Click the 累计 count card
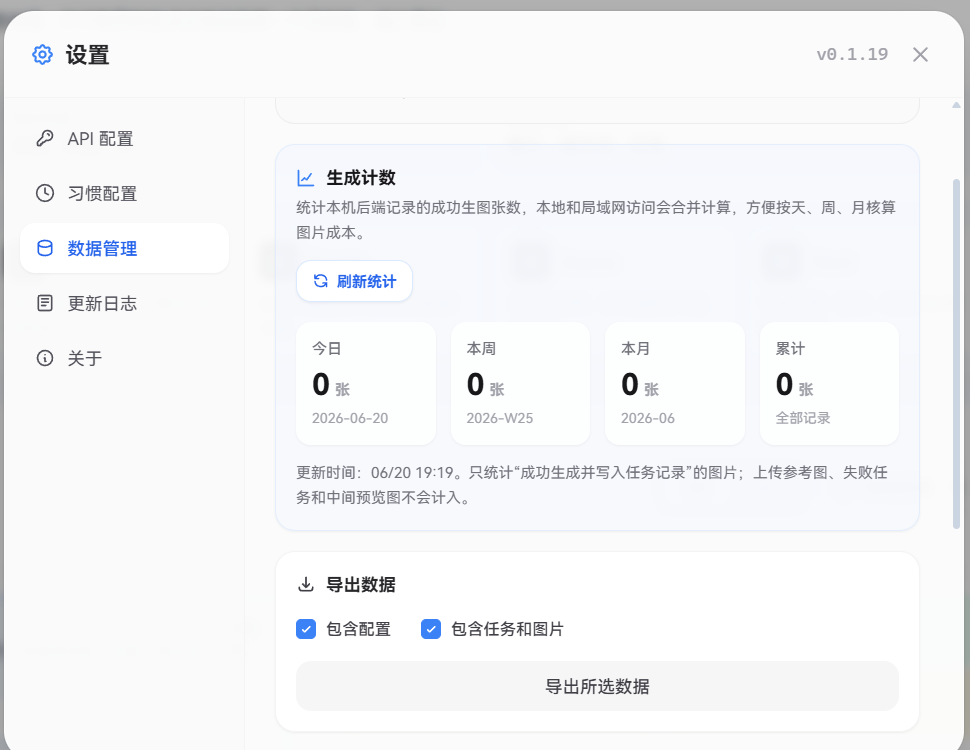The width and height of the screenshot is (970, 750). 829,383
